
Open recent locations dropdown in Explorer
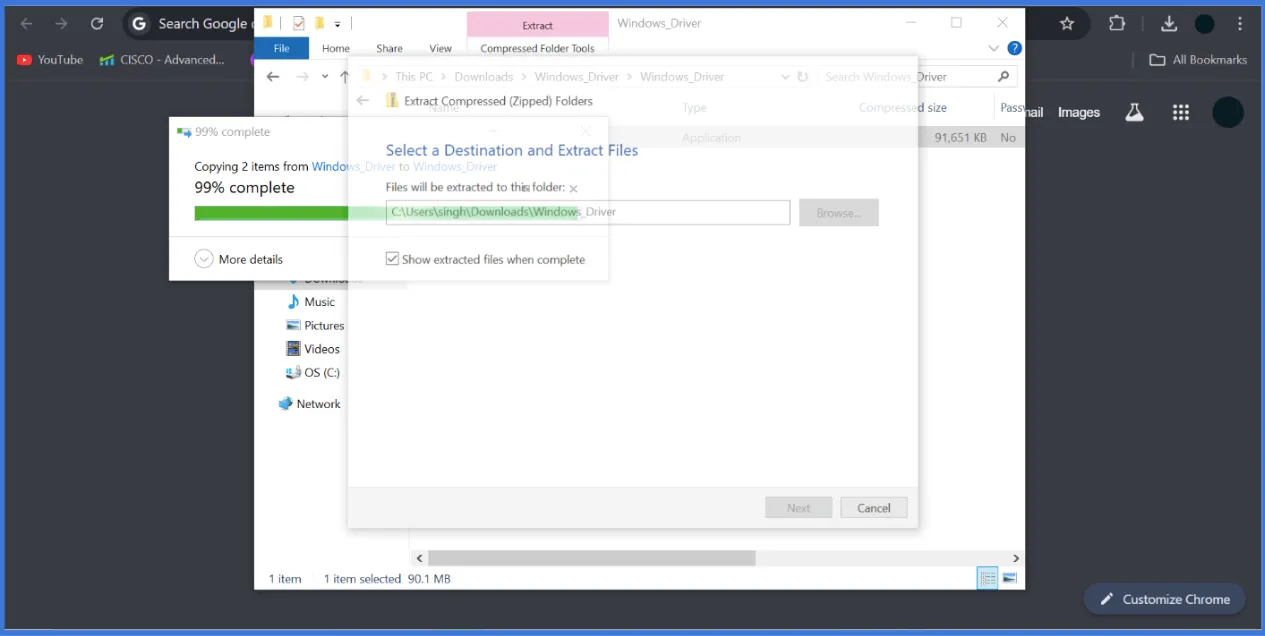(x=325, y=77)
